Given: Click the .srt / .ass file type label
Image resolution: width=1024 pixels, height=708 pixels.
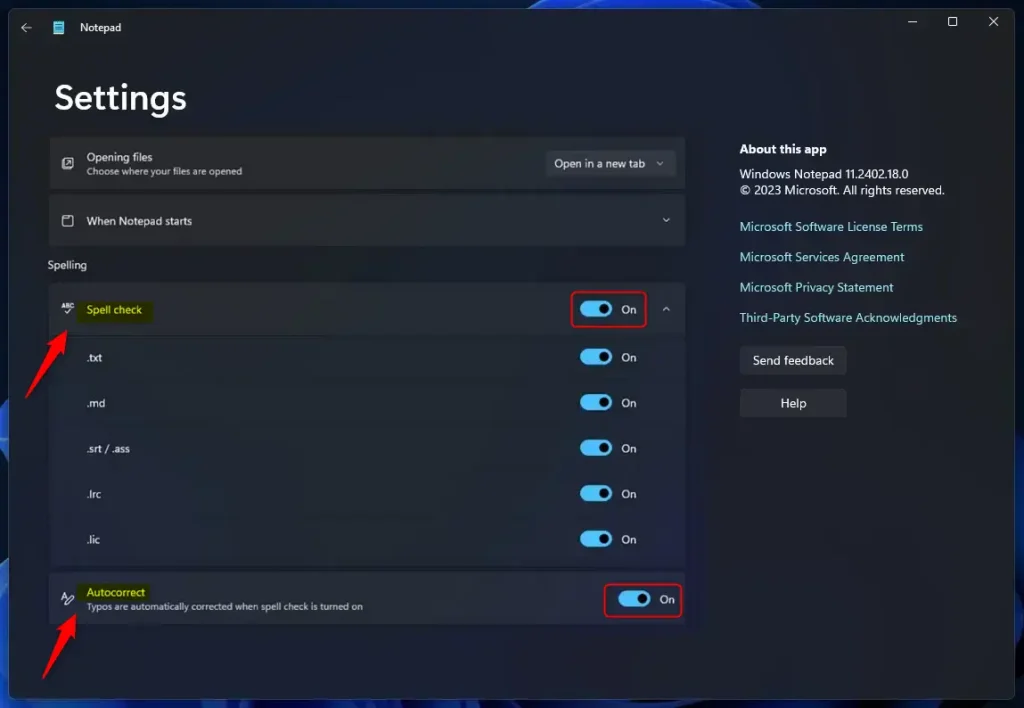Looking at the screenshot, I should click(108, 449).
